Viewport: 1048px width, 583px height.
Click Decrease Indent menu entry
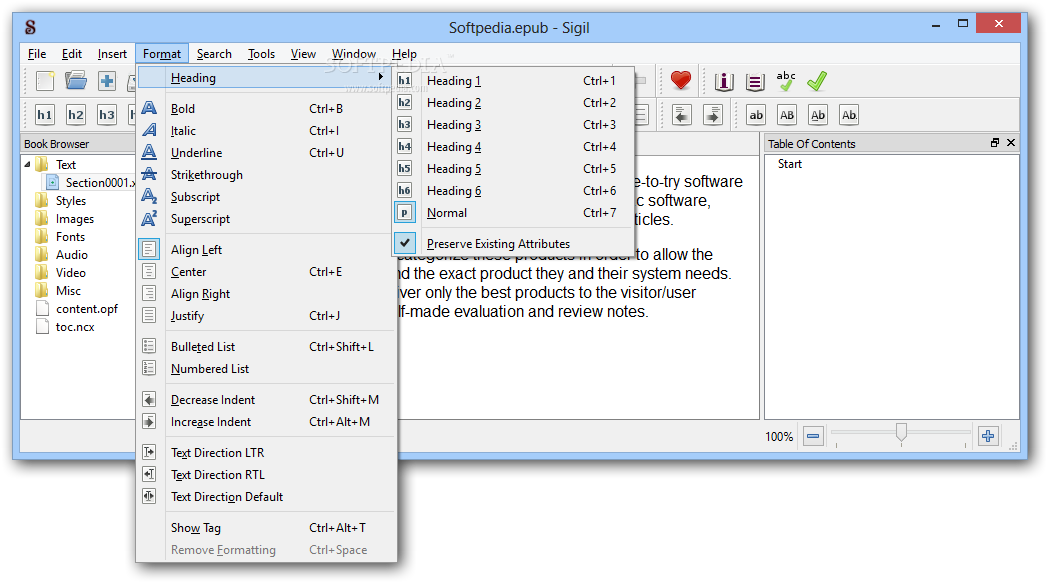click(x=266, y=399)
